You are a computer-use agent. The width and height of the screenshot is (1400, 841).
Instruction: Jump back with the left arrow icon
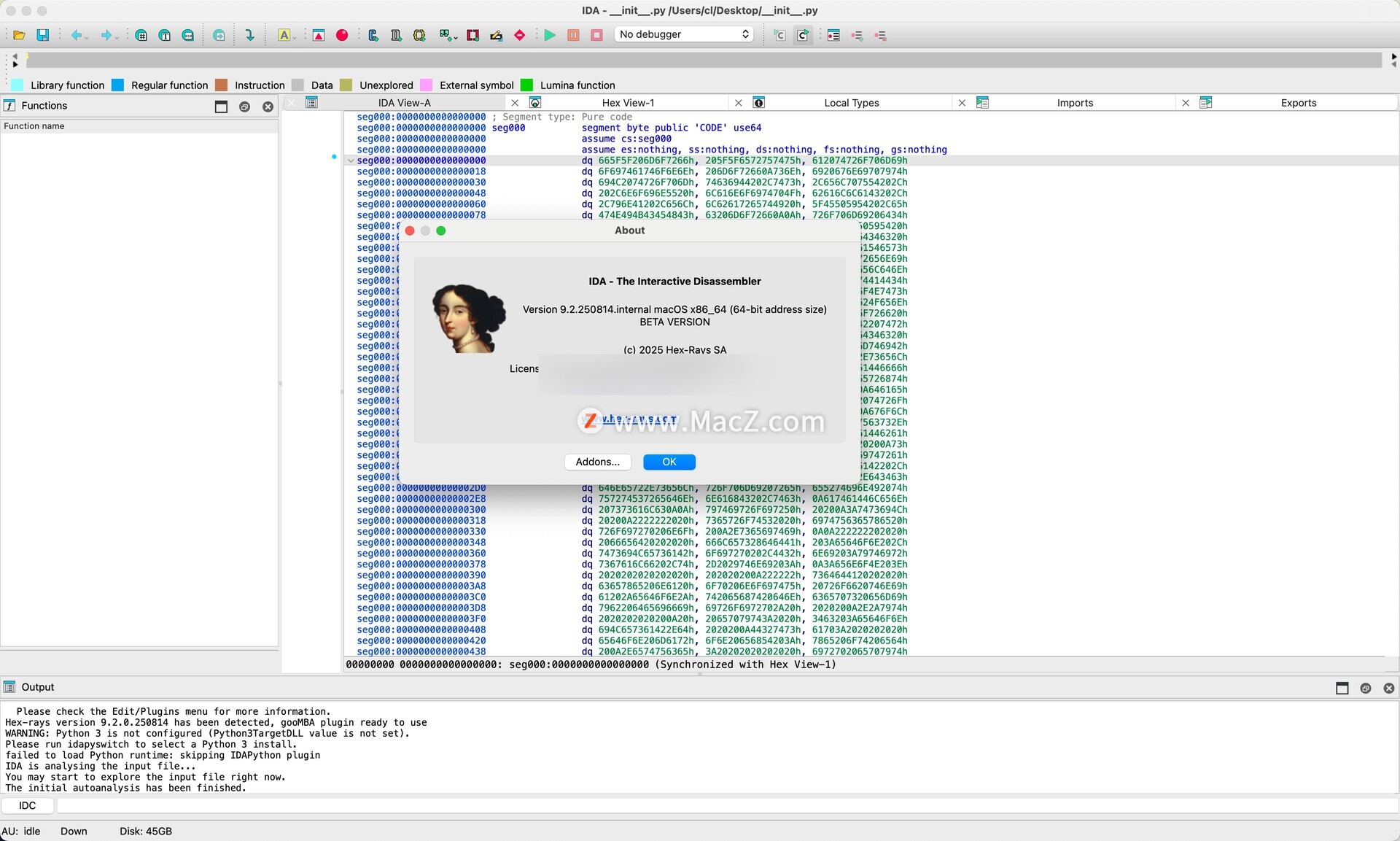(x=75, y=34)
